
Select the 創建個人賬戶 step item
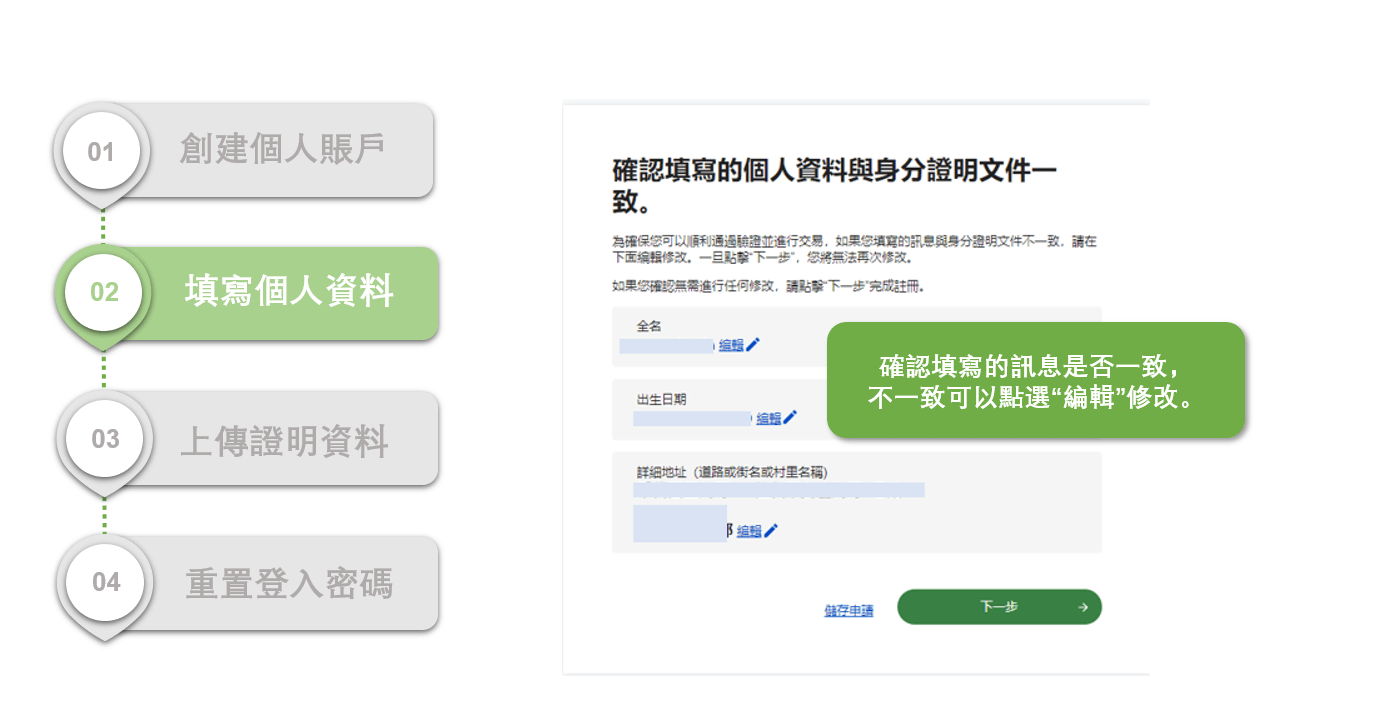tap(247, 149)
